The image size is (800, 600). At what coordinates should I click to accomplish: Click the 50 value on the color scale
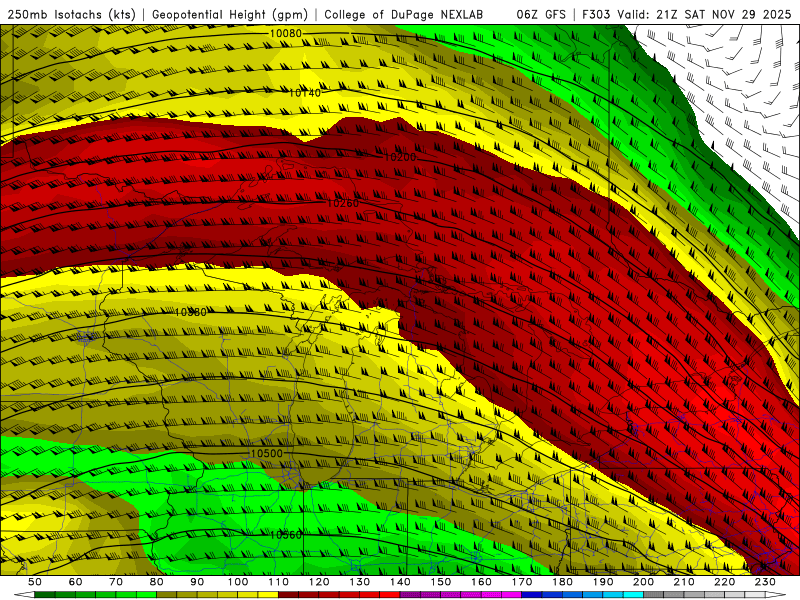point(35,582)
